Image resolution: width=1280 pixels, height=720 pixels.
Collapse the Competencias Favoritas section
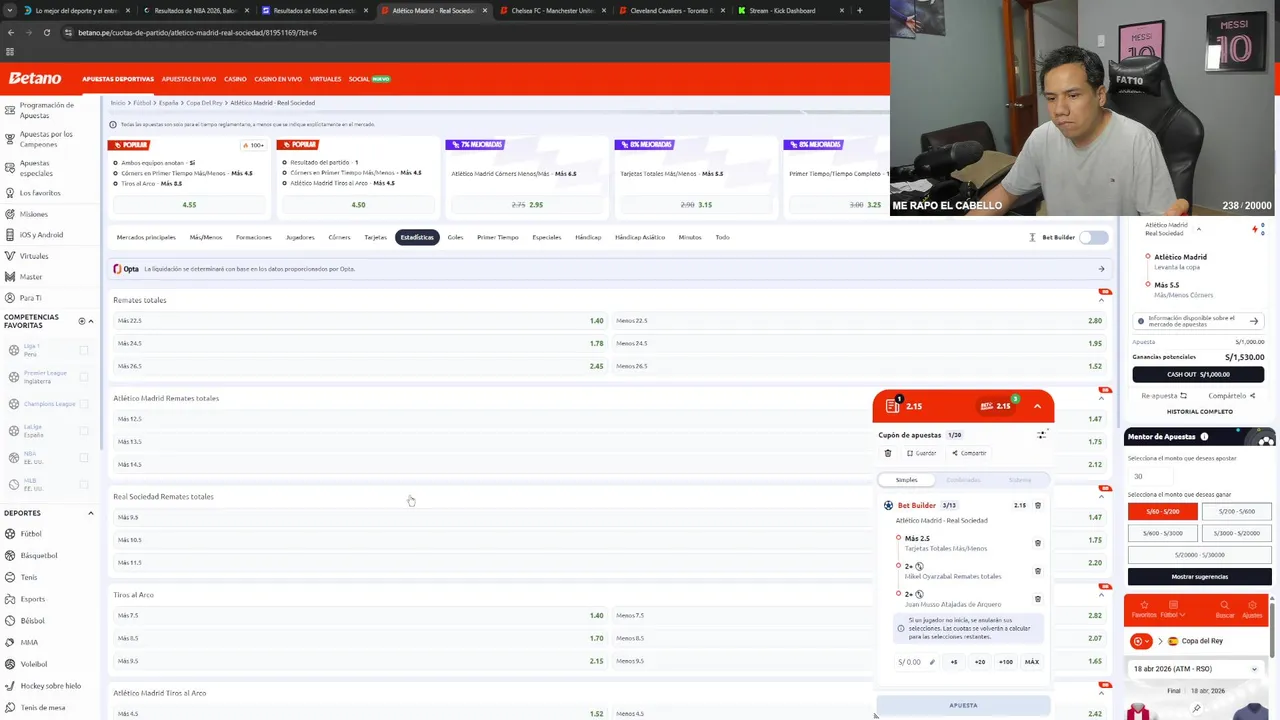click(x=91, y=321)
